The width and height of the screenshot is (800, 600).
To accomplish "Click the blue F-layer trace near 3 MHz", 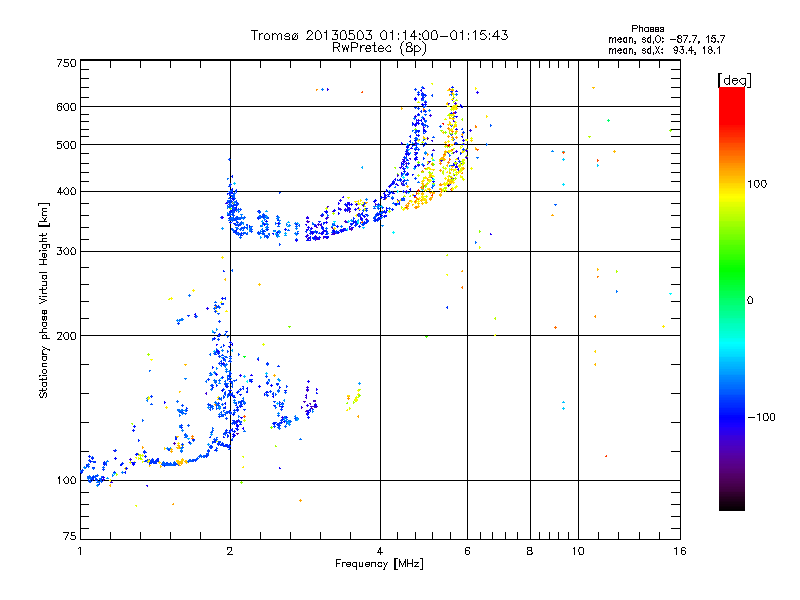I will pyautogui.click(x=316, y=232).
